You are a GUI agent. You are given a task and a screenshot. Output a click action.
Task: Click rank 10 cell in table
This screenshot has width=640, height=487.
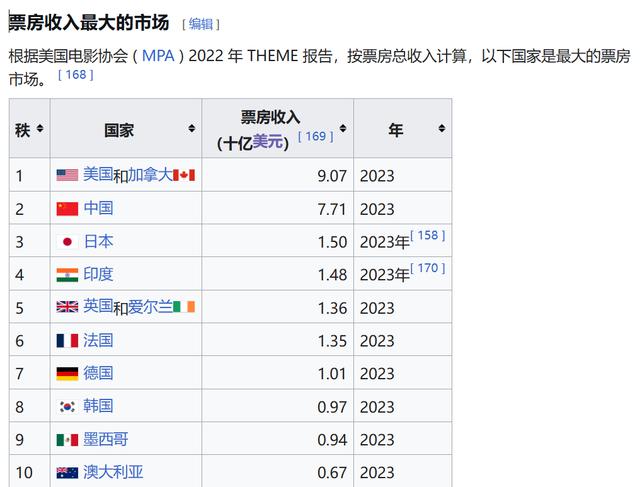(30, 471)
